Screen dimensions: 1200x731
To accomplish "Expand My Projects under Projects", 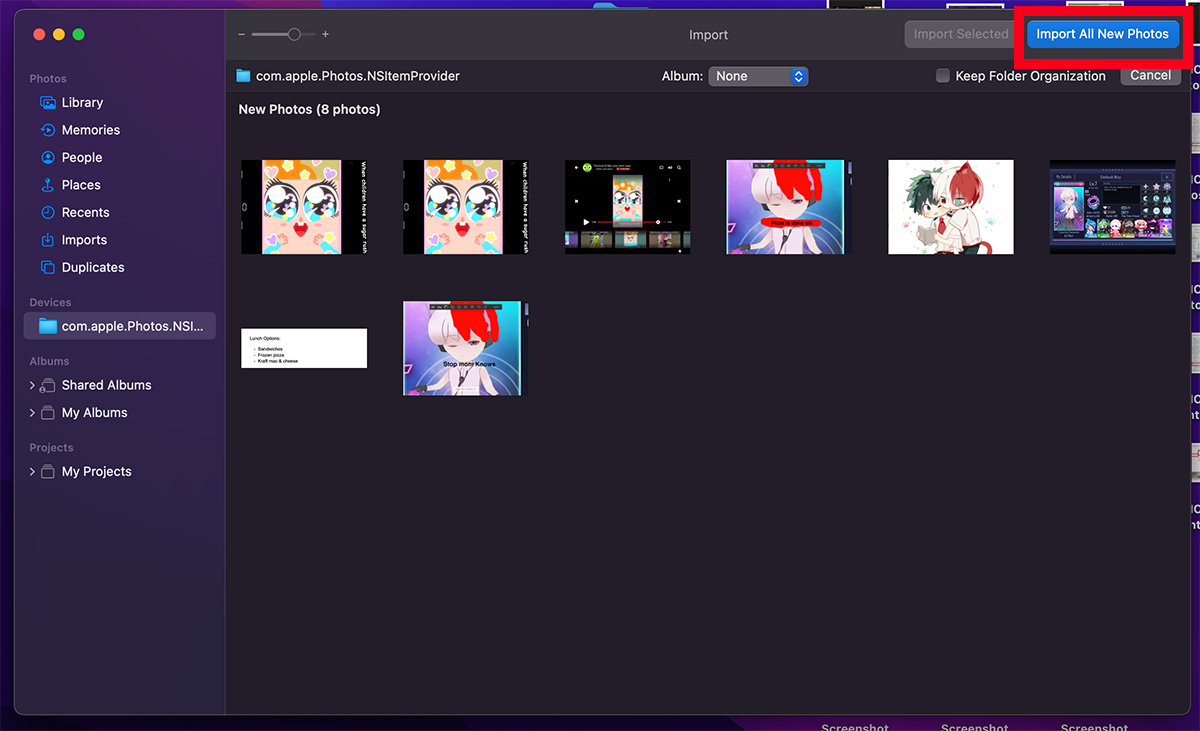I will point(31,470).
